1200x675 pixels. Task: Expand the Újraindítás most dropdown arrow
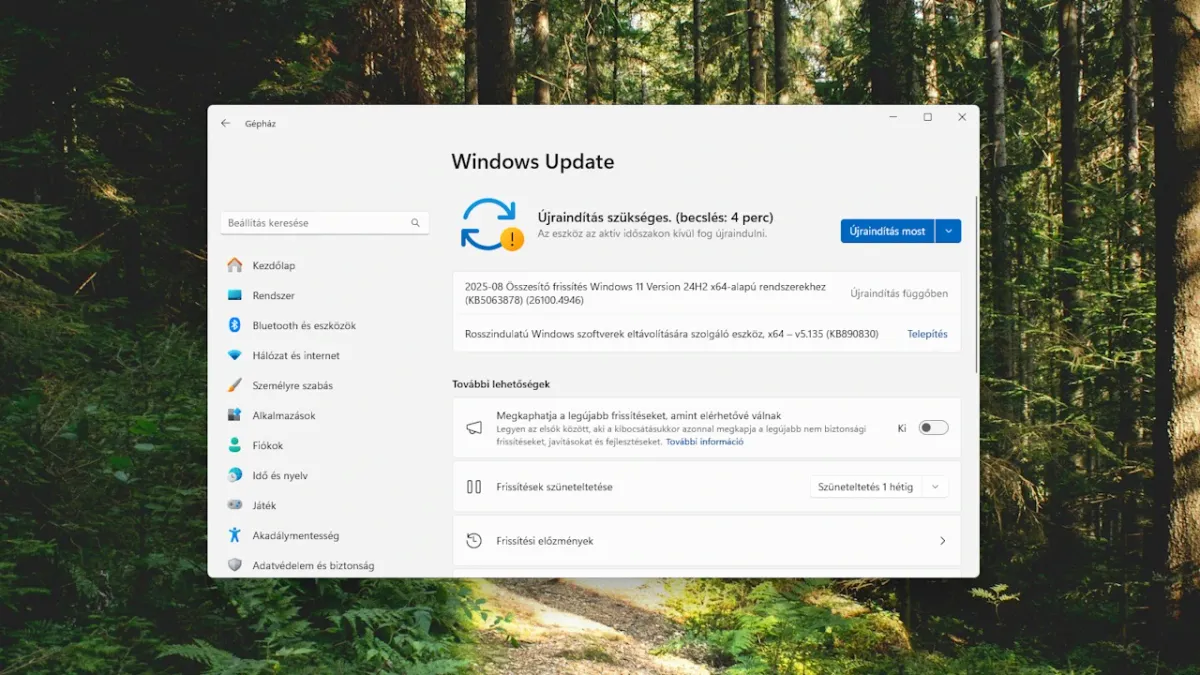tap(948, 231)
